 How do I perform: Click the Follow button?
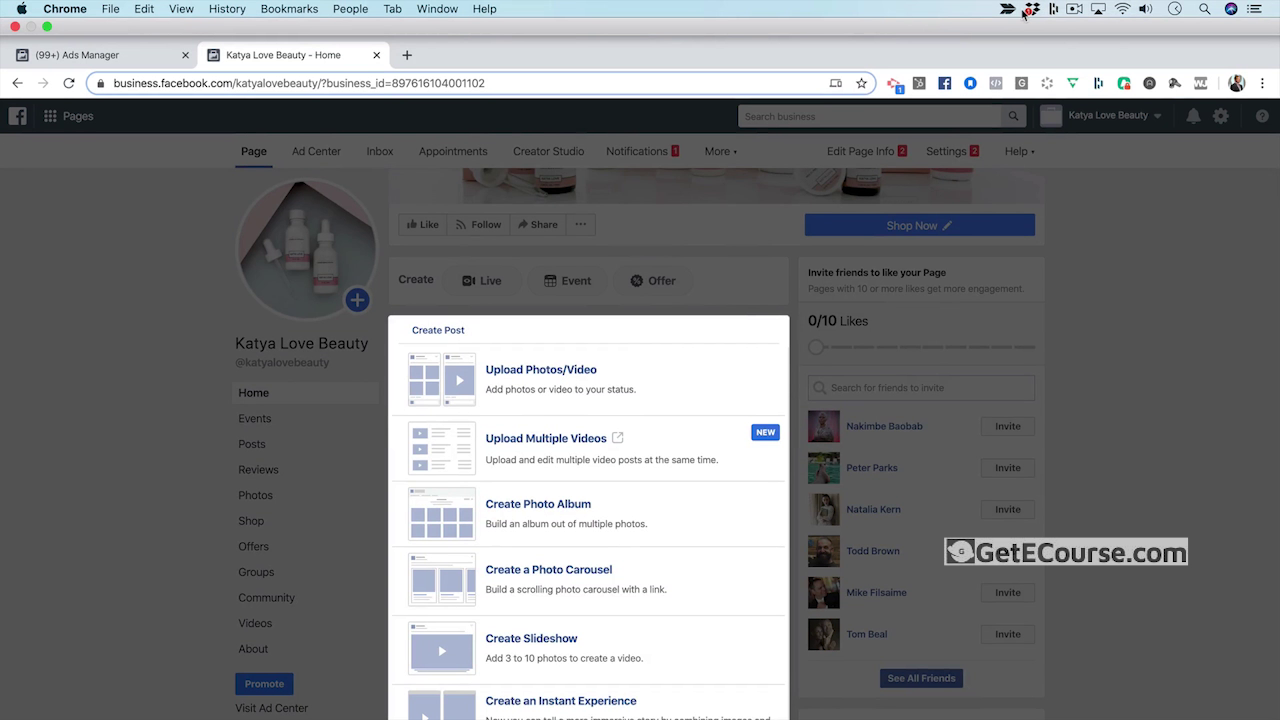point(478,225)
